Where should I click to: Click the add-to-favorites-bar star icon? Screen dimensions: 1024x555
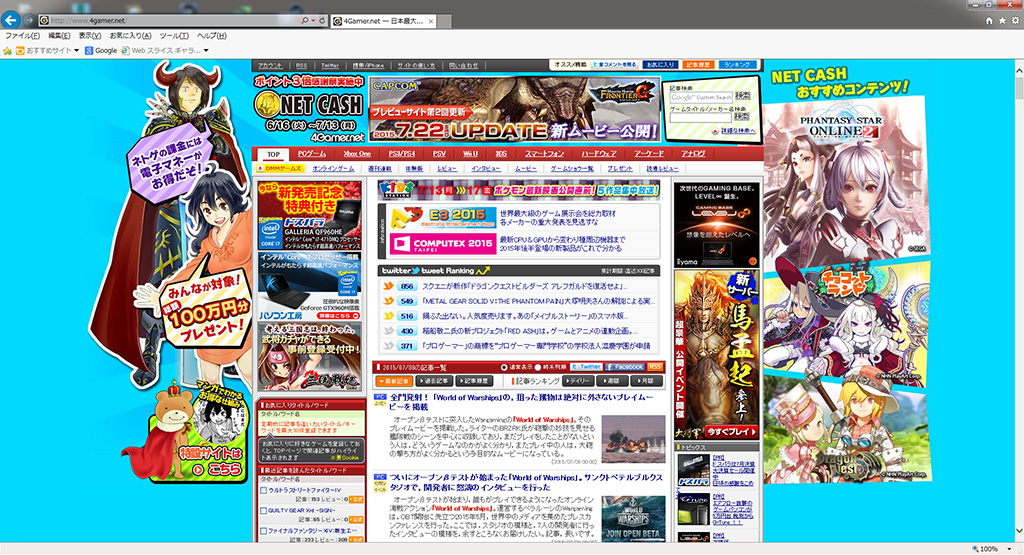pyautogui.click(x=7, y=50)
